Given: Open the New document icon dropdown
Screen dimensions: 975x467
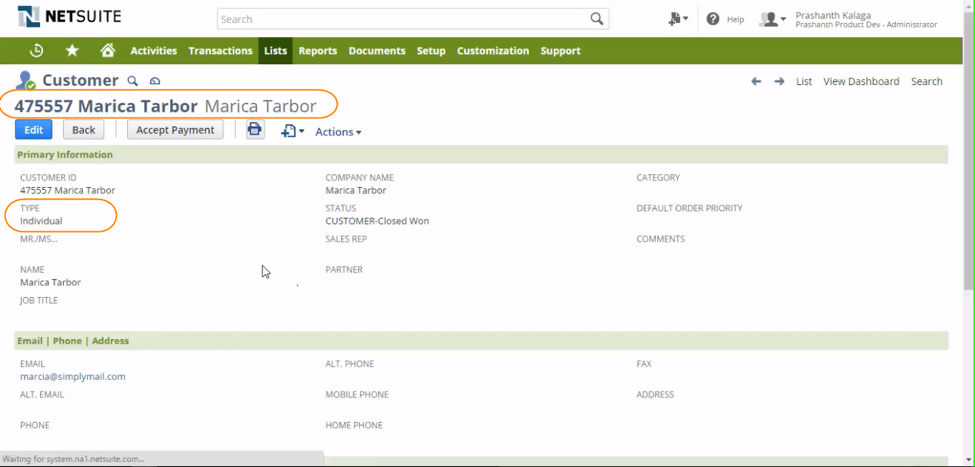Looking at the screenshot, I should [292, 131].
